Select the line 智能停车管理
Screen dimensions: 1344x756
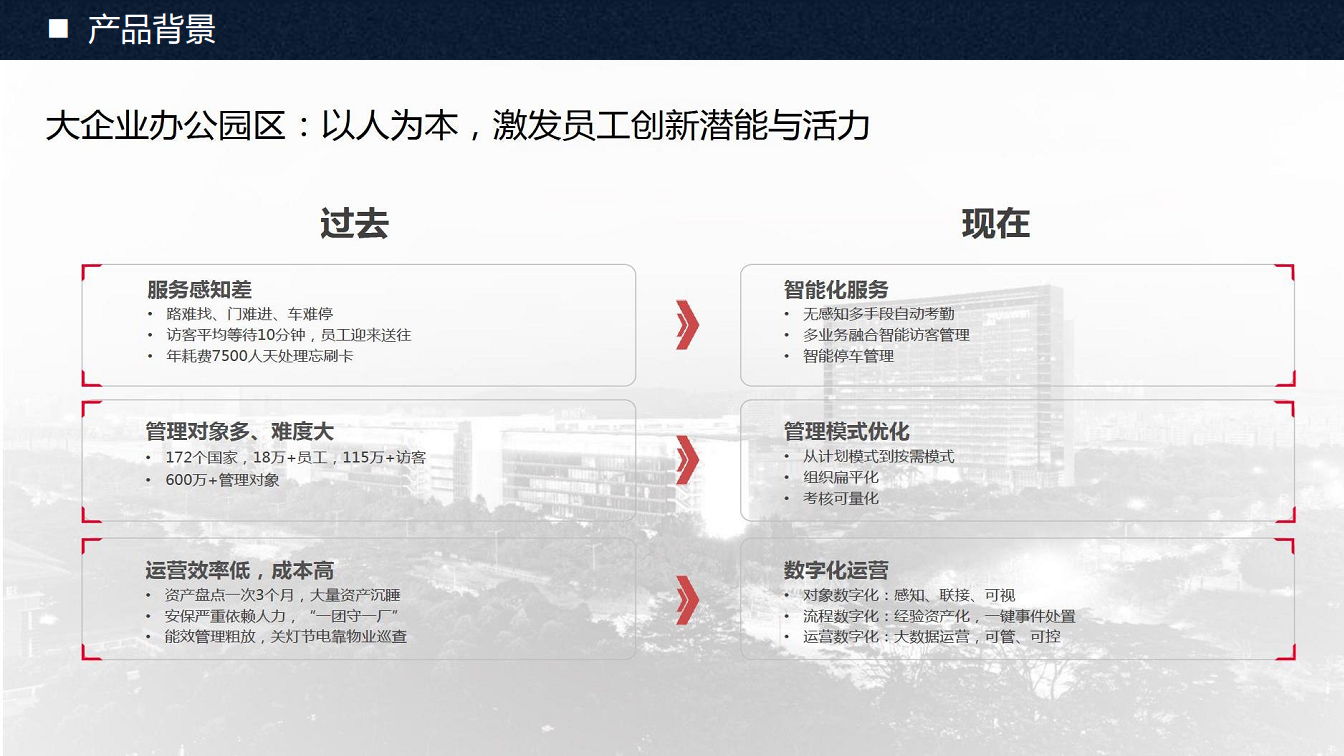[x=848, y=356]
